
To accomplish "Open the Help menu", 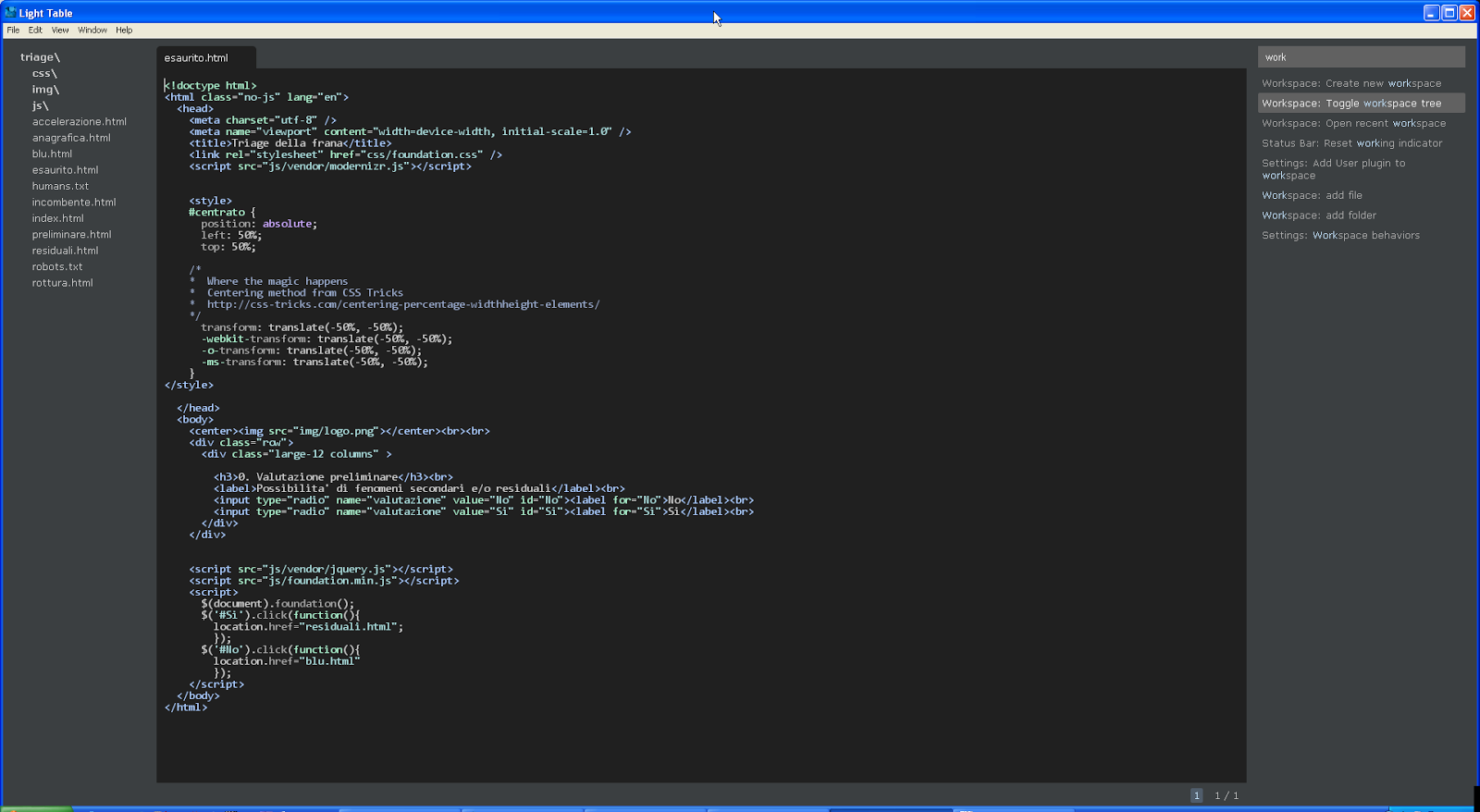I will (124, 30).
